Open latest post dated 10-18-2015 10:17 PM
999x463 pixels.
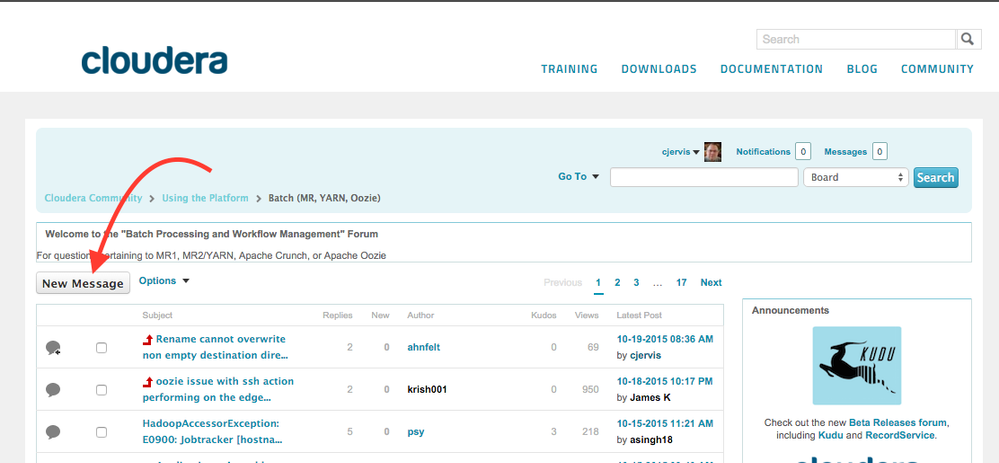[665, 381]
